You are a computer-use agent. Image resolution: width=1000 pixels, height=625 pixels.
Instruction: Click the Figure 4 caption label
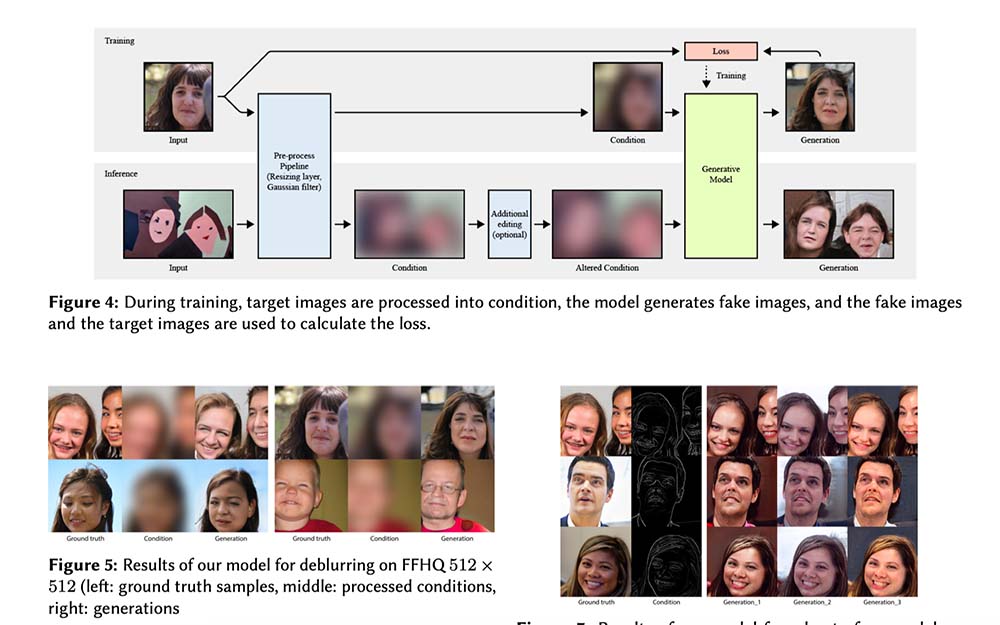(x=83, y=302)
